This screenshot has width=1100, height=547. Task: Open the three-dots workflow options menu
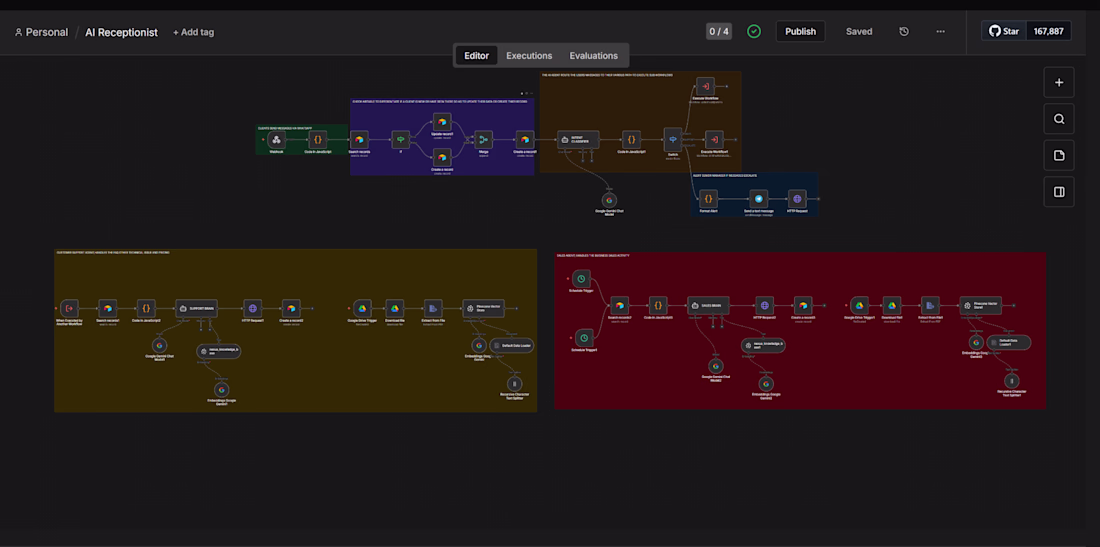point(940,32)
